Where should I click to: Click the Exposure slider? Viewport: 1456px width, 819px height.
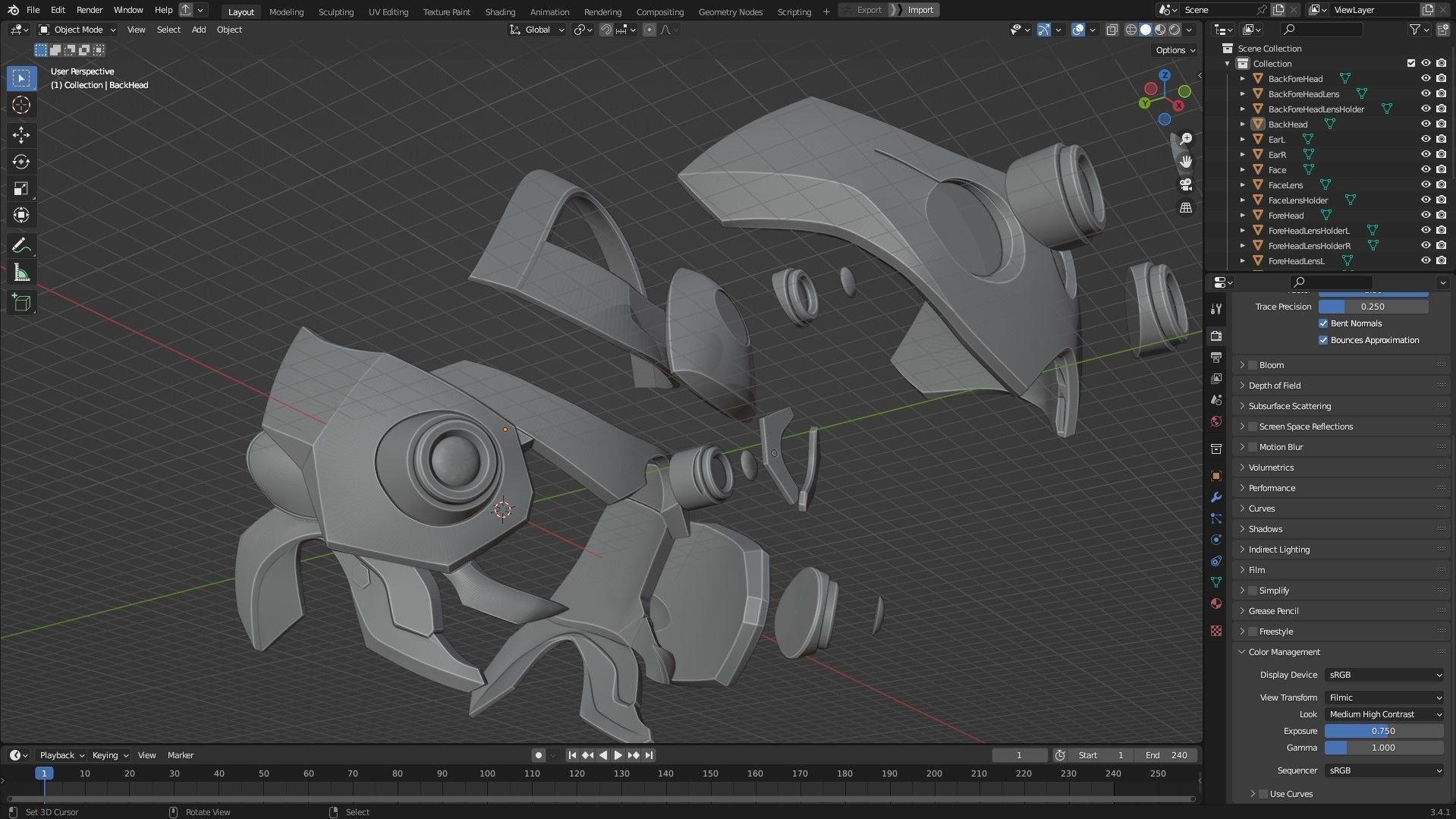click(x=1384, y=731)
